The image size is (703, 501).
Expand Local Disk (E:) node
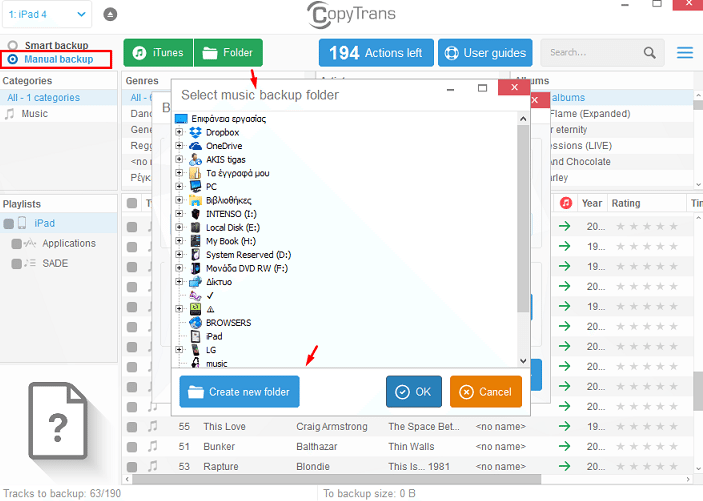[179, 227]
